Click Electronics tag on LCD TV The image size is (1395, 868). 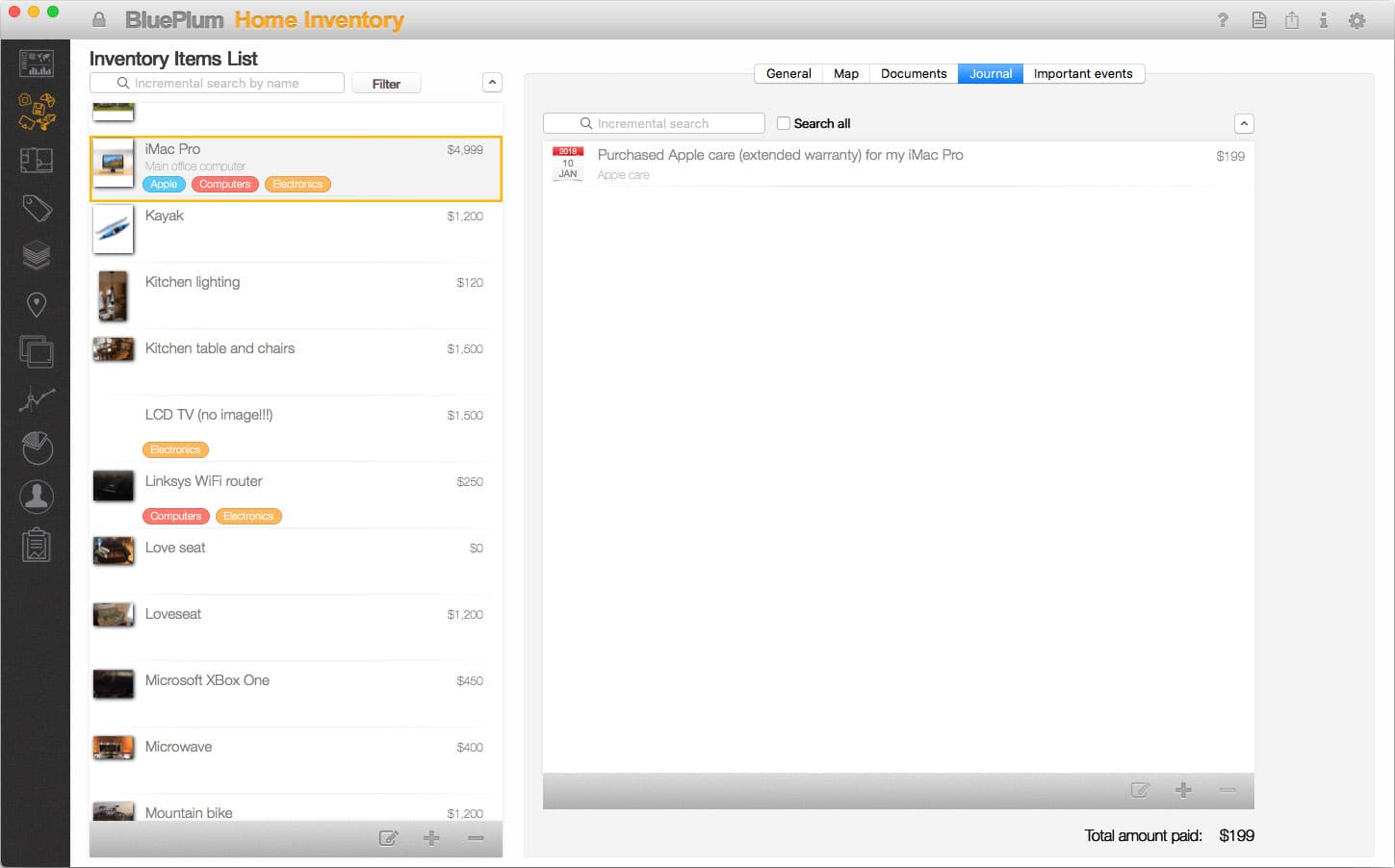click(x=175, y=449)
